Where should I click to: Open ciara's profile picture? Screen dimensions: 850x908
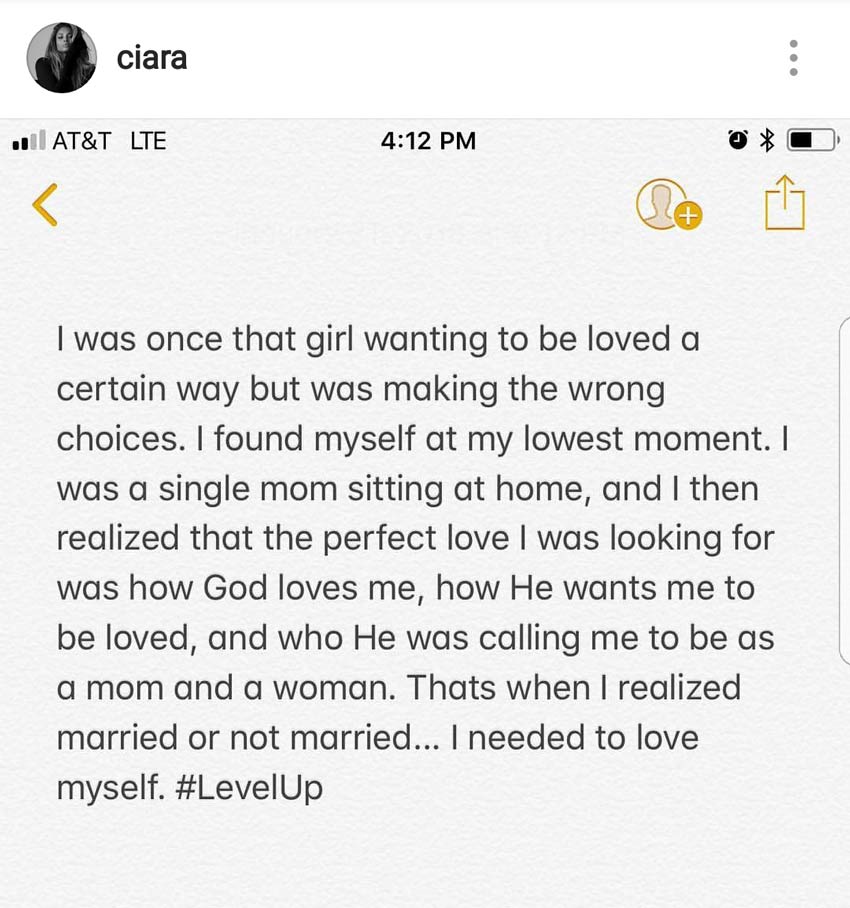[61, 57]
